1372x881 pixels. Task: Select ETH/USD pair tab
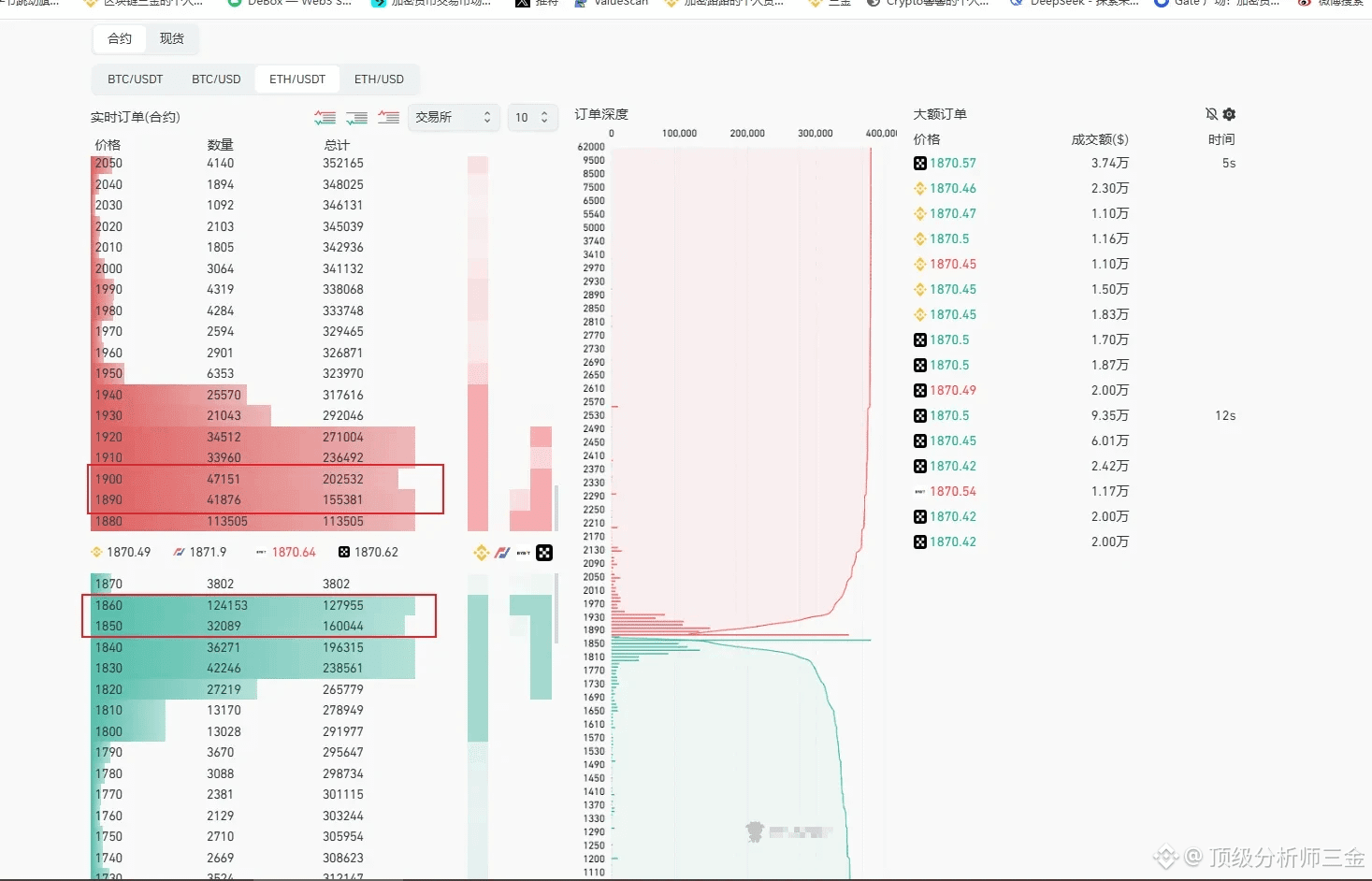pyautogui.click(x=379, y=79)
